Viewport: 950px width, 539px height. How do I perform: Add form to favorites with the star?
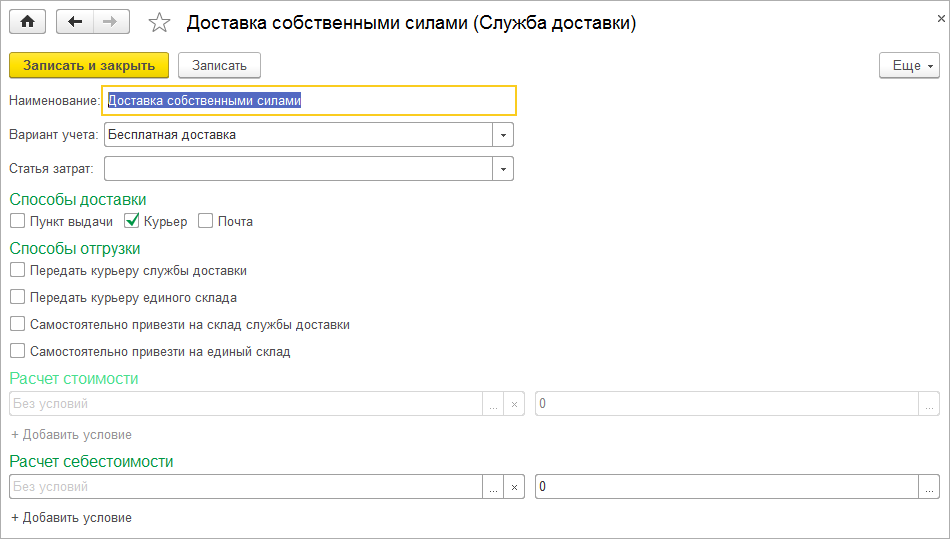[158, 22]
